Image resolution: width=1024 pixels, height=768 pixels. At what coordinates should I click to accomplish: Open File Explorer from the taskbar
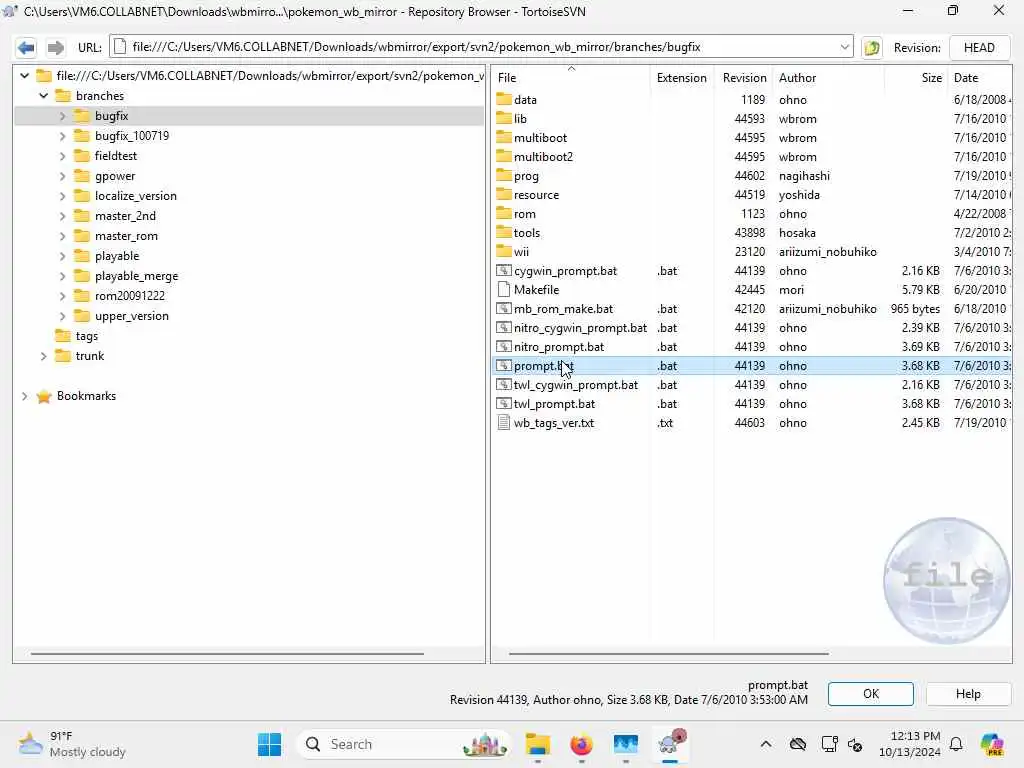coord(537,744)
